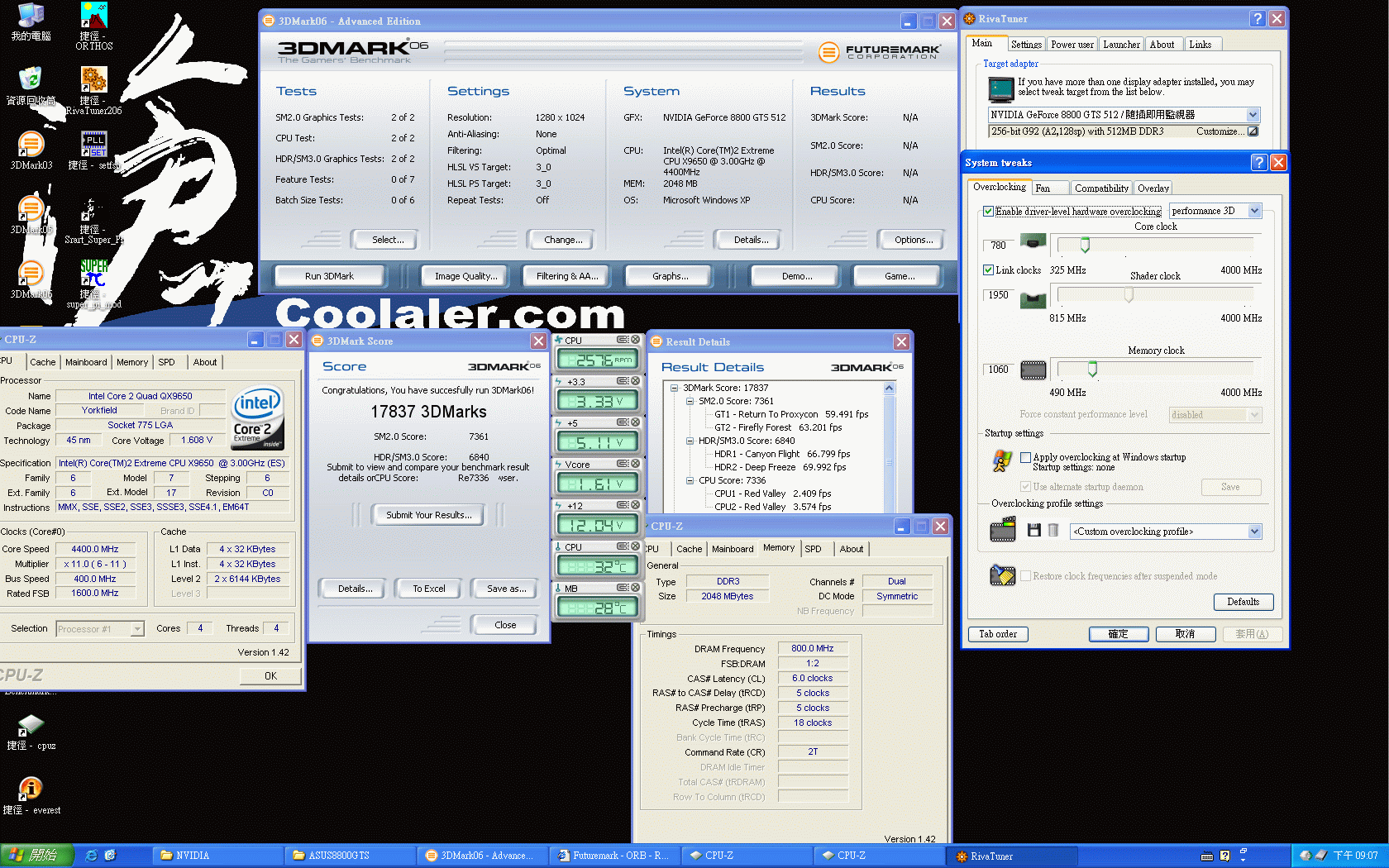Click the monitor target adapter icon in RivaTuner

pos(1001,88)
